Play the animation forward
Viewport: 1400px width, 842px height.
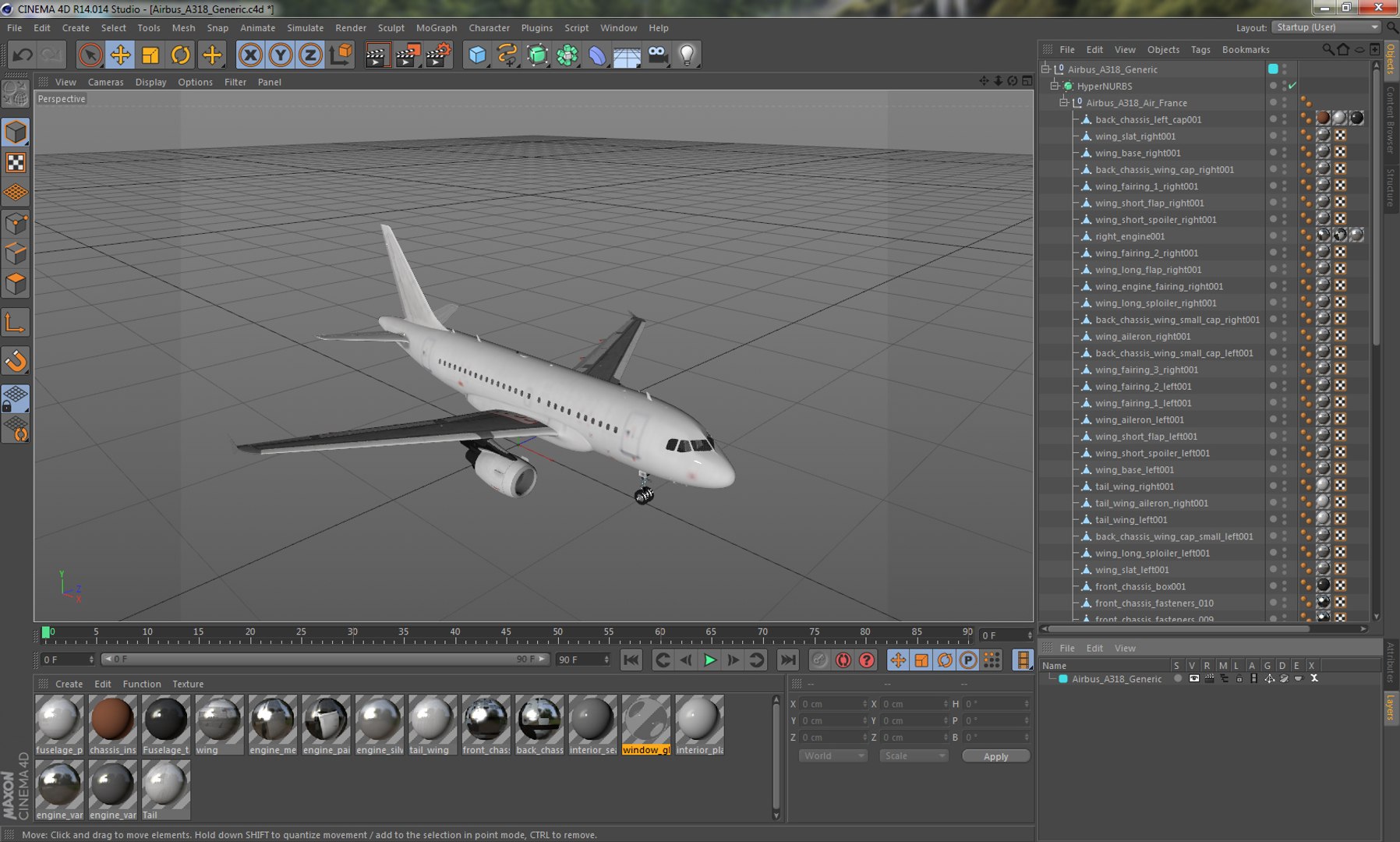coord(709,660)
